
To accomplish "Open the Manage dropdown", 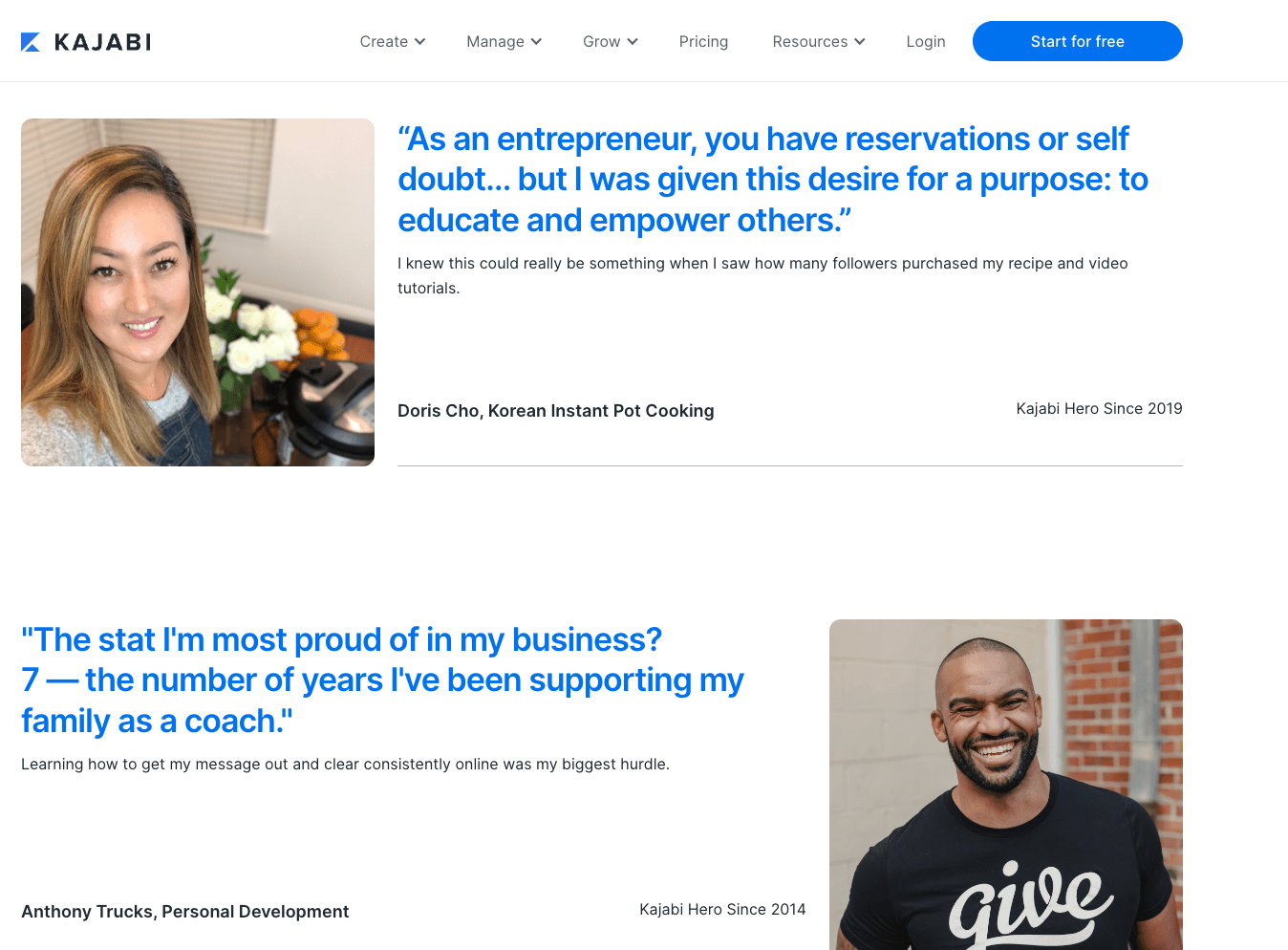I will (504, 41).
